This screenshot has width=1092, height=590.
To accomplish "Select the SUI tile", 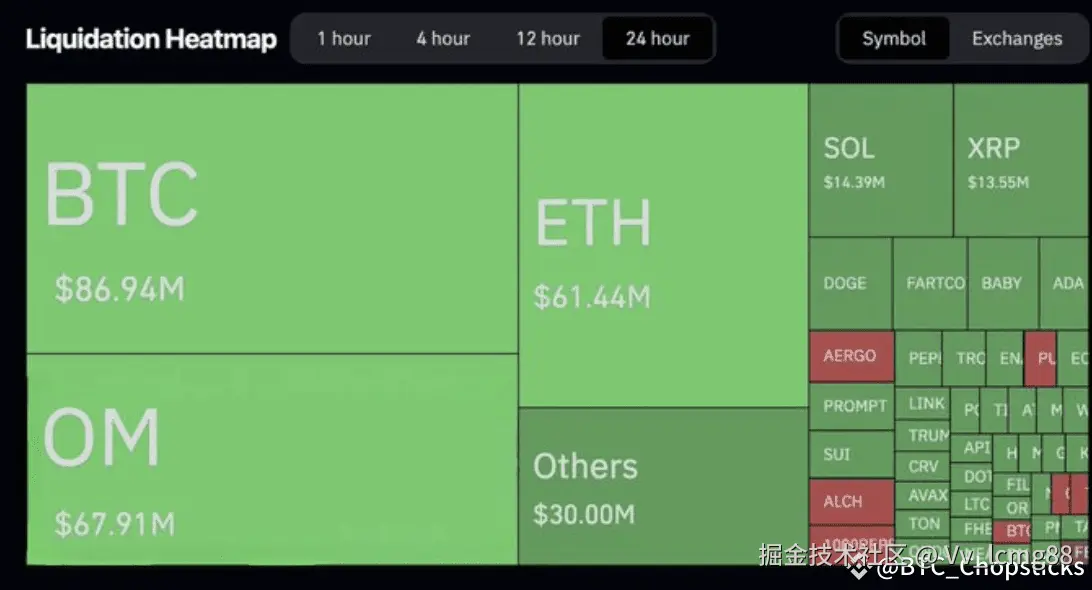I will coord(851,454).
